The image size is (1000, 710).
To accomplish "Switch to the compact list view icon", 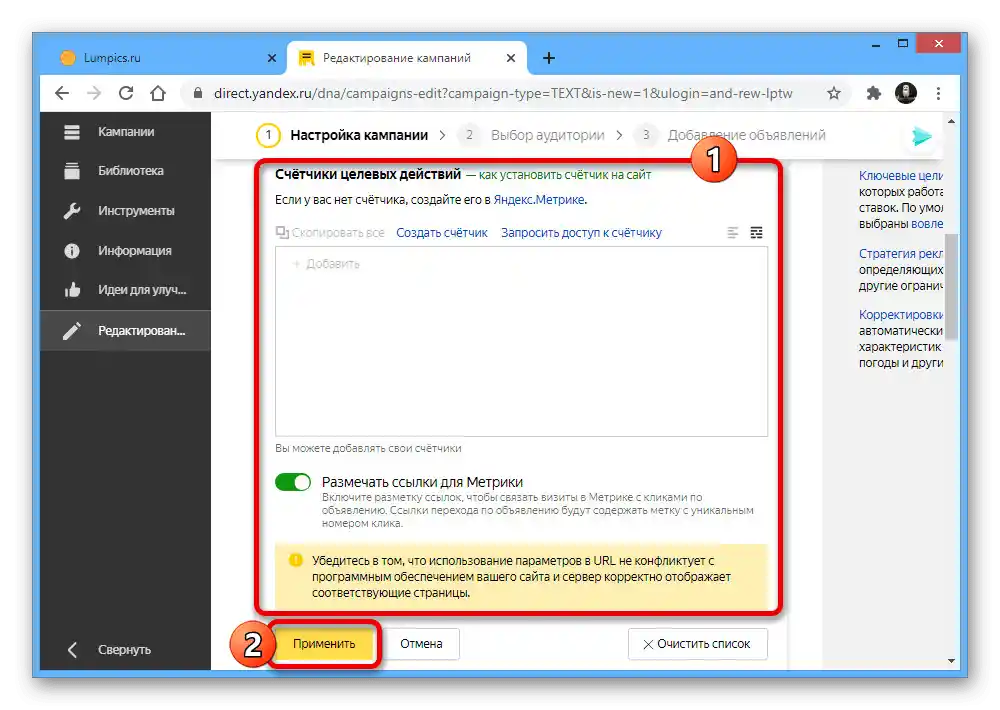I will pos(733,233).
